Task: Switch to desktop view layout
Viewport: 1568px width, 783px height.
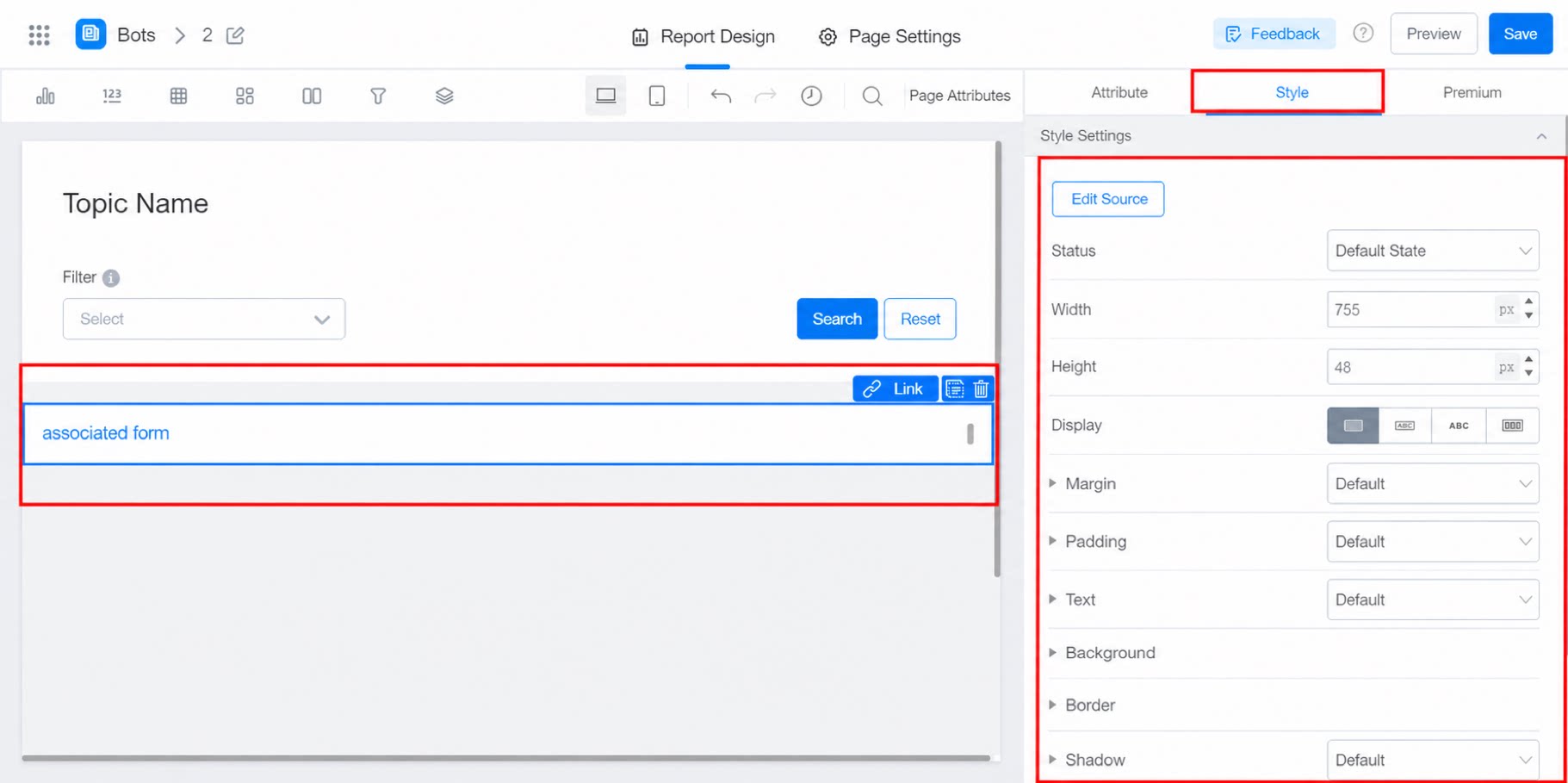Action: (x=606, y=96)
